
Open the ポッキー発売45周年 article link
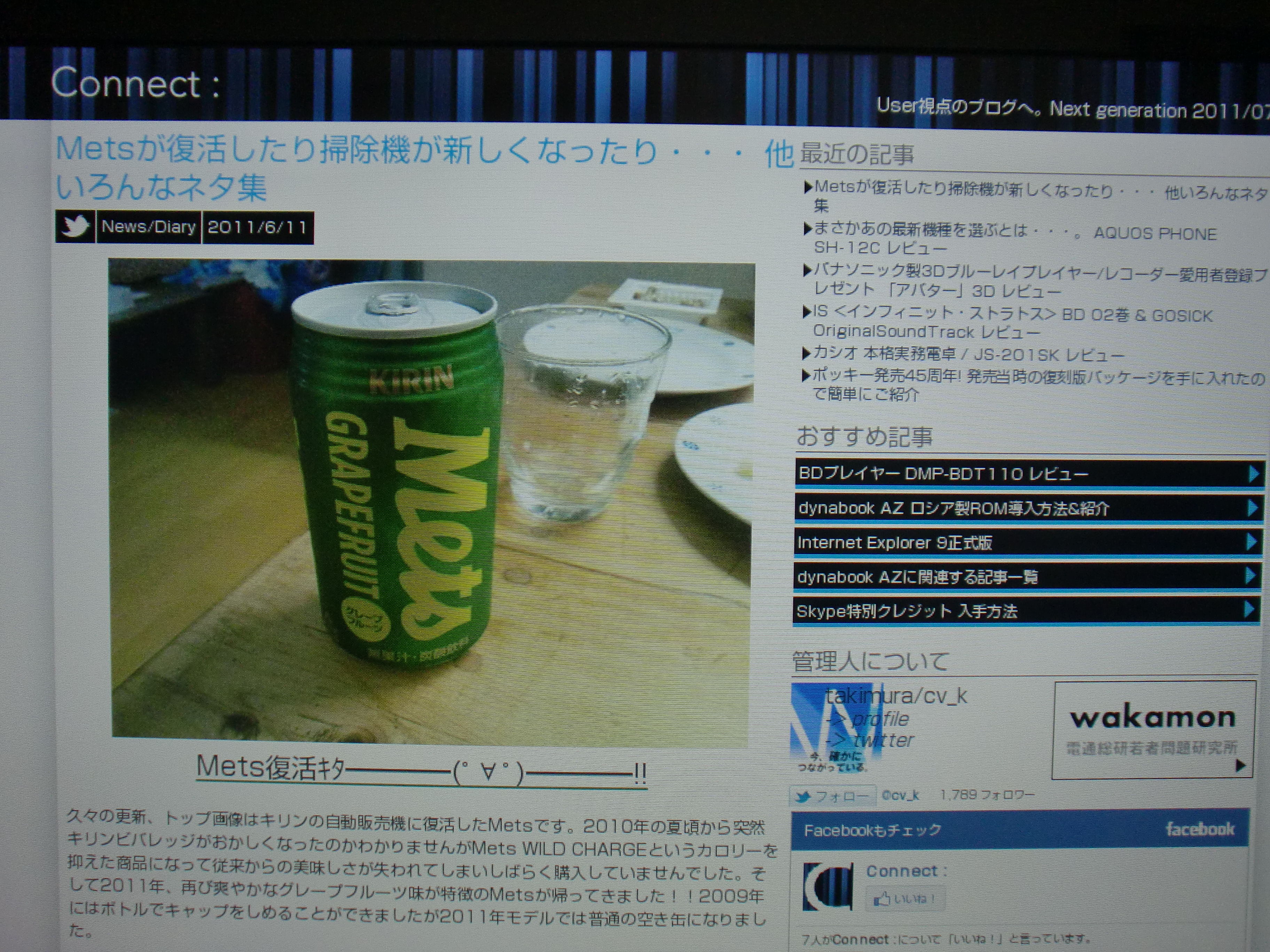1034,386
